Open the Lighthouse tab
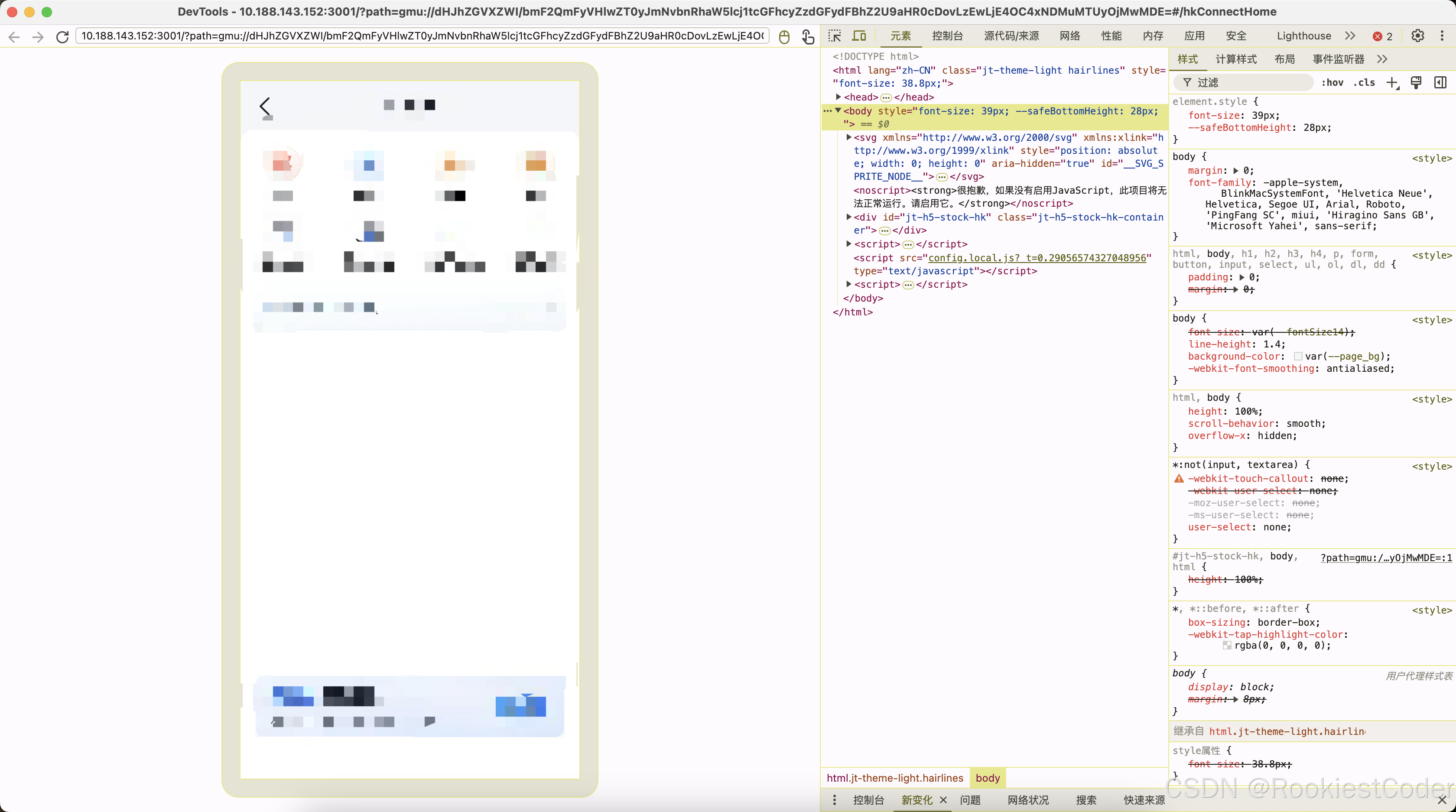This screenshot has width=1456, height=812. [1303, 36]
